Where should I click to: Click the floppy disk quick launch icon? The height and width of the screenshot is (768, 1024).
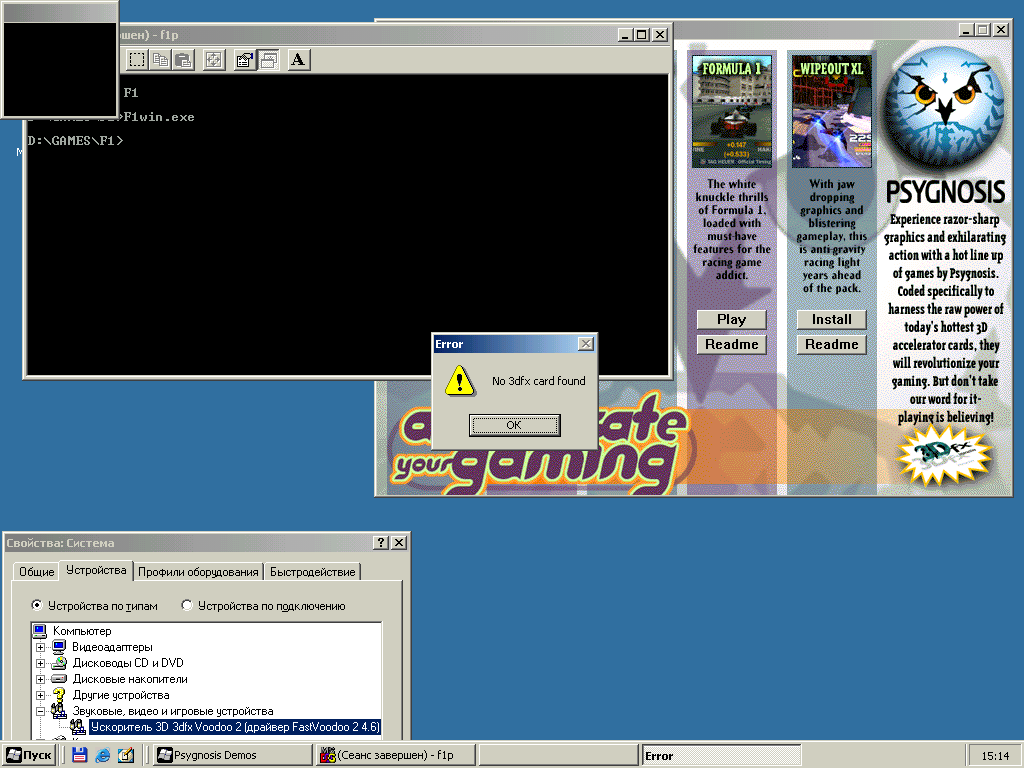tap(79, 756)
